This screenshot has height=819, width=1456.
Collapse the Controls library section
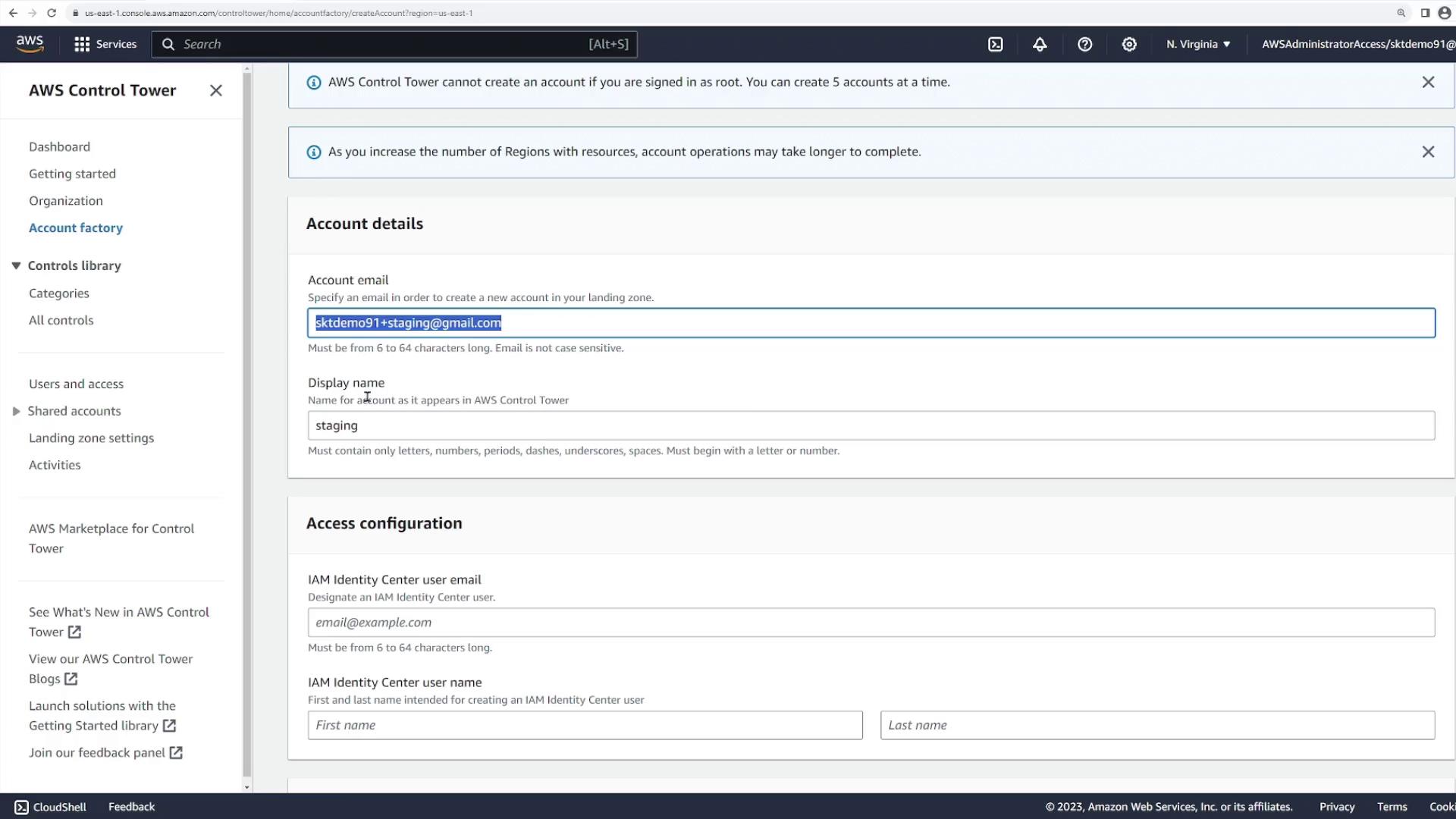tap(16, 266)
